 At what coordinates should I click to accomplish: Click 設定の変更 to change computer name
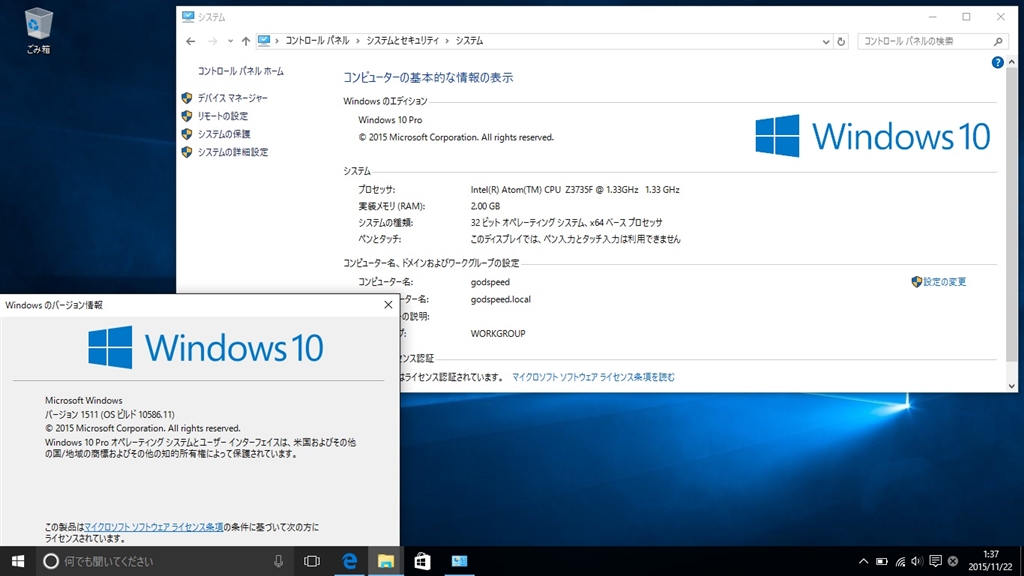point(944,282)
